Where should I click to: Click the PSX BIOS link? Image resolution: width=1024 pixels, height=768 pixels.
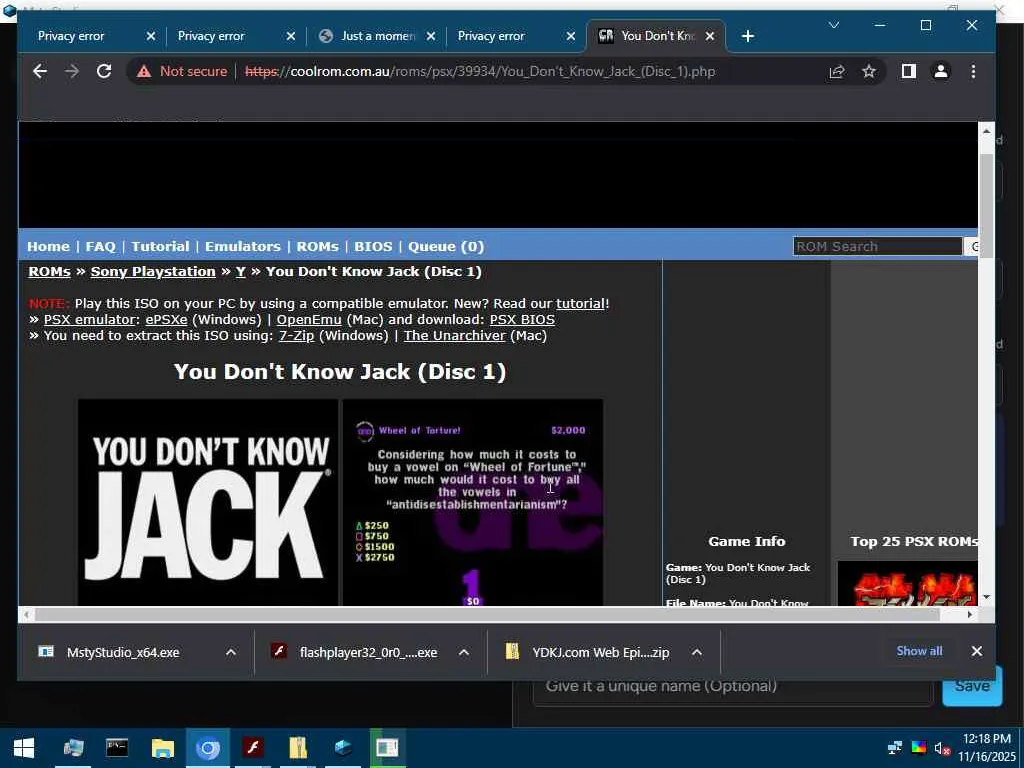tap(522, 319)
